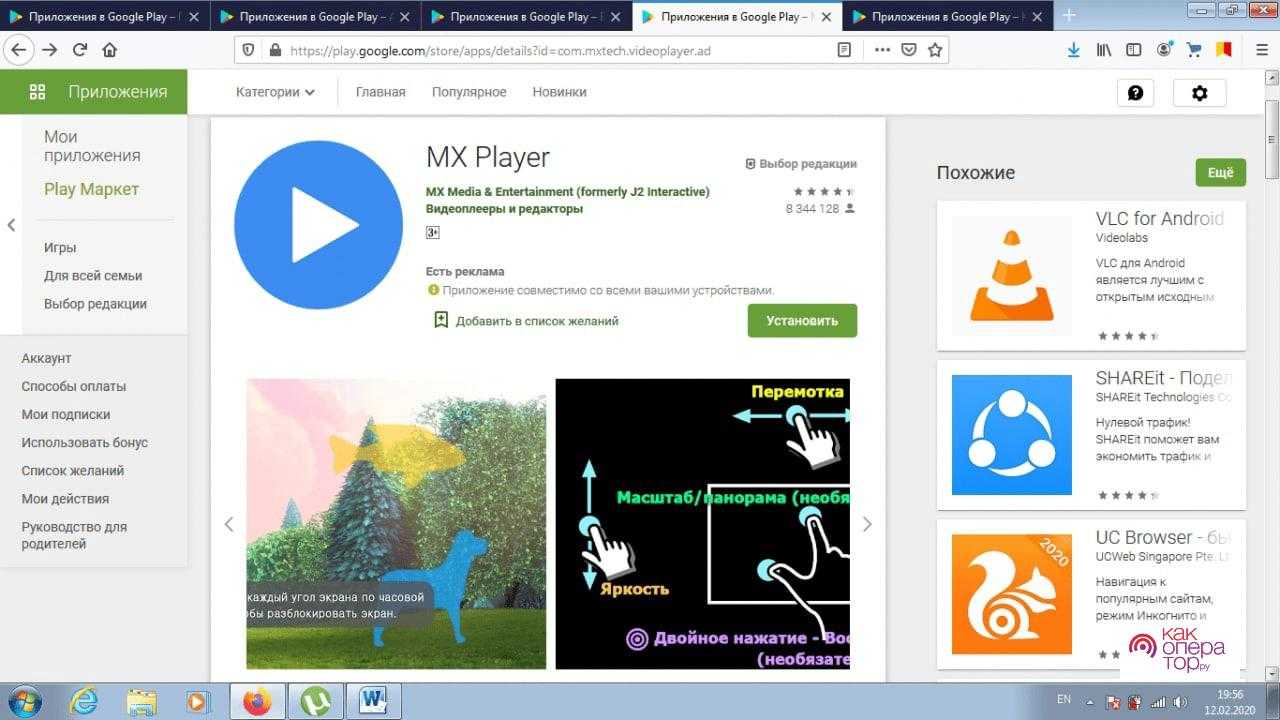The image size is (1280, 720).
Task: Click the Google Play help question mark icon
Action: [x=1135, y=93]
